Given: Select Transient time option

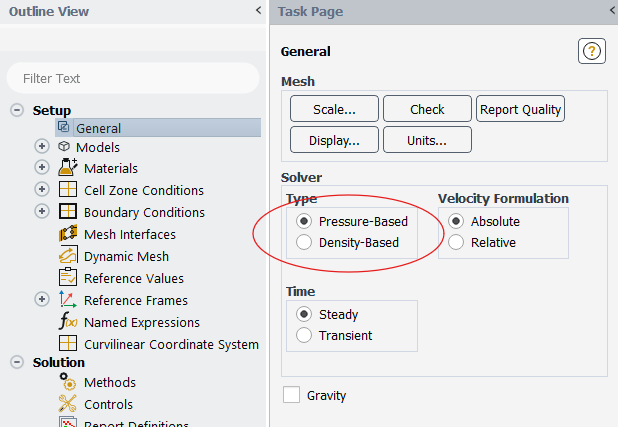Looking at the screenshot, I should click(304, 336).
